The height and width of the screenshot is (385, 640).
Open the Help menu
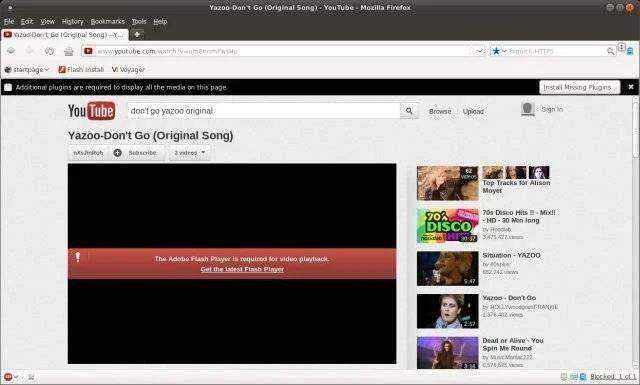click(160, 21)
